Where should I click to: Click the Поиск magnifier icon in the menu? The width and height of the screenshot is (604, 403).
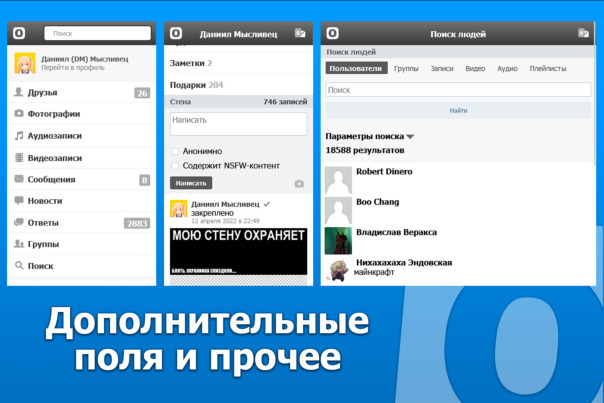pyautogui.click(x=18, y=265)
